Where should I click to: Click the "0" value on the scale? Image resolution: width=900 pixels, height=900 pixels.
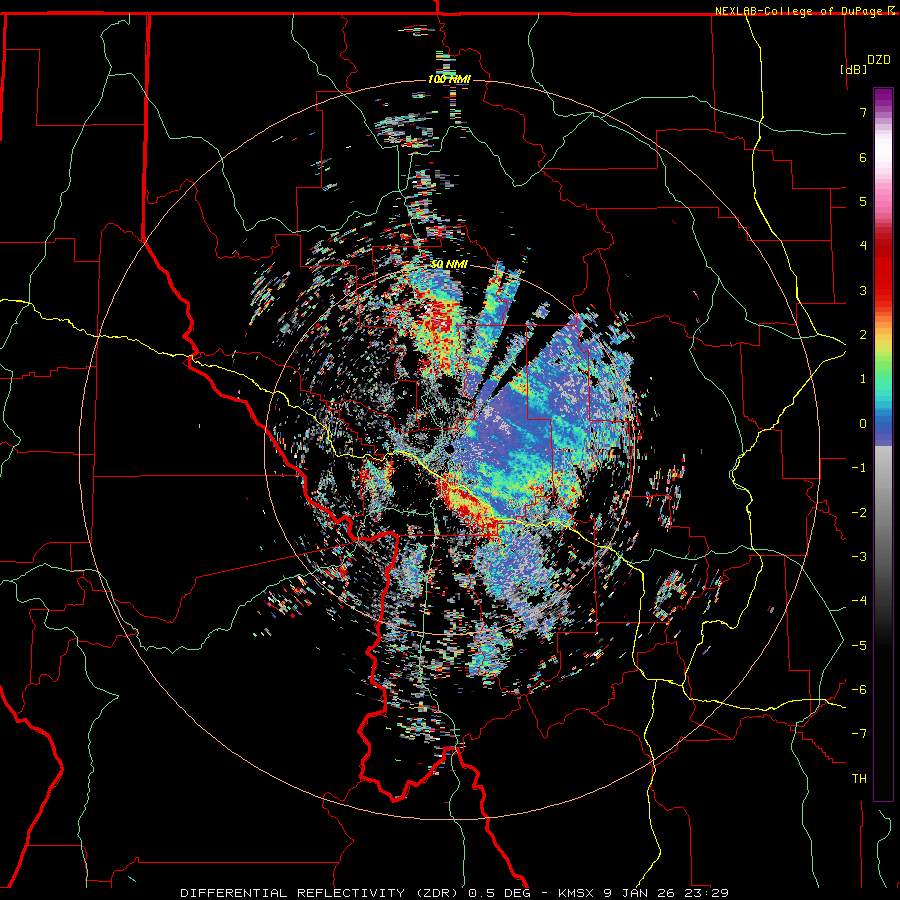(x=863, y=424)
